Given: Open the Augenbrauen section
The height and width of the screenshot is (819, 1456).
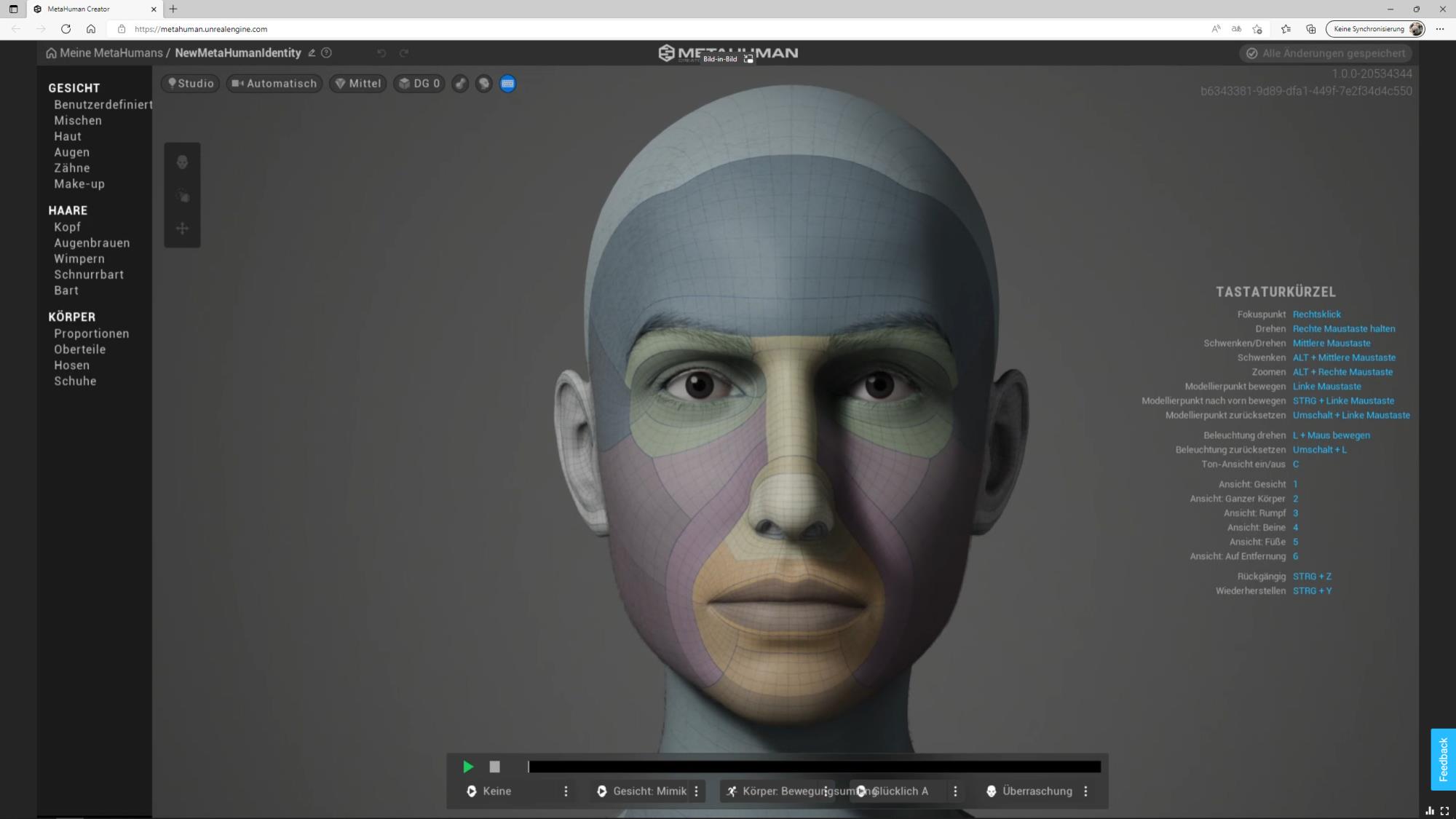Looking at the screenshot, I should coord(92,243).
